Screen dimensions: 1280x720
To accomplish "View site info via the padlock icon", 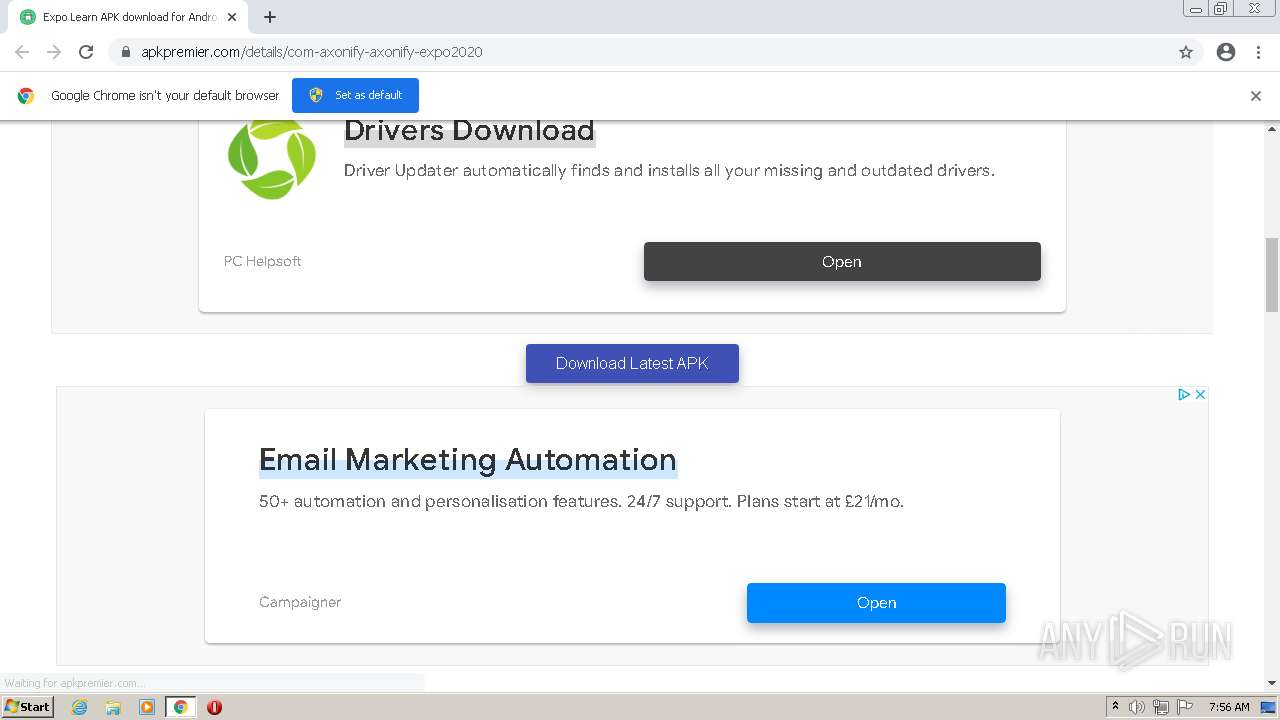I will pos(126,52).
